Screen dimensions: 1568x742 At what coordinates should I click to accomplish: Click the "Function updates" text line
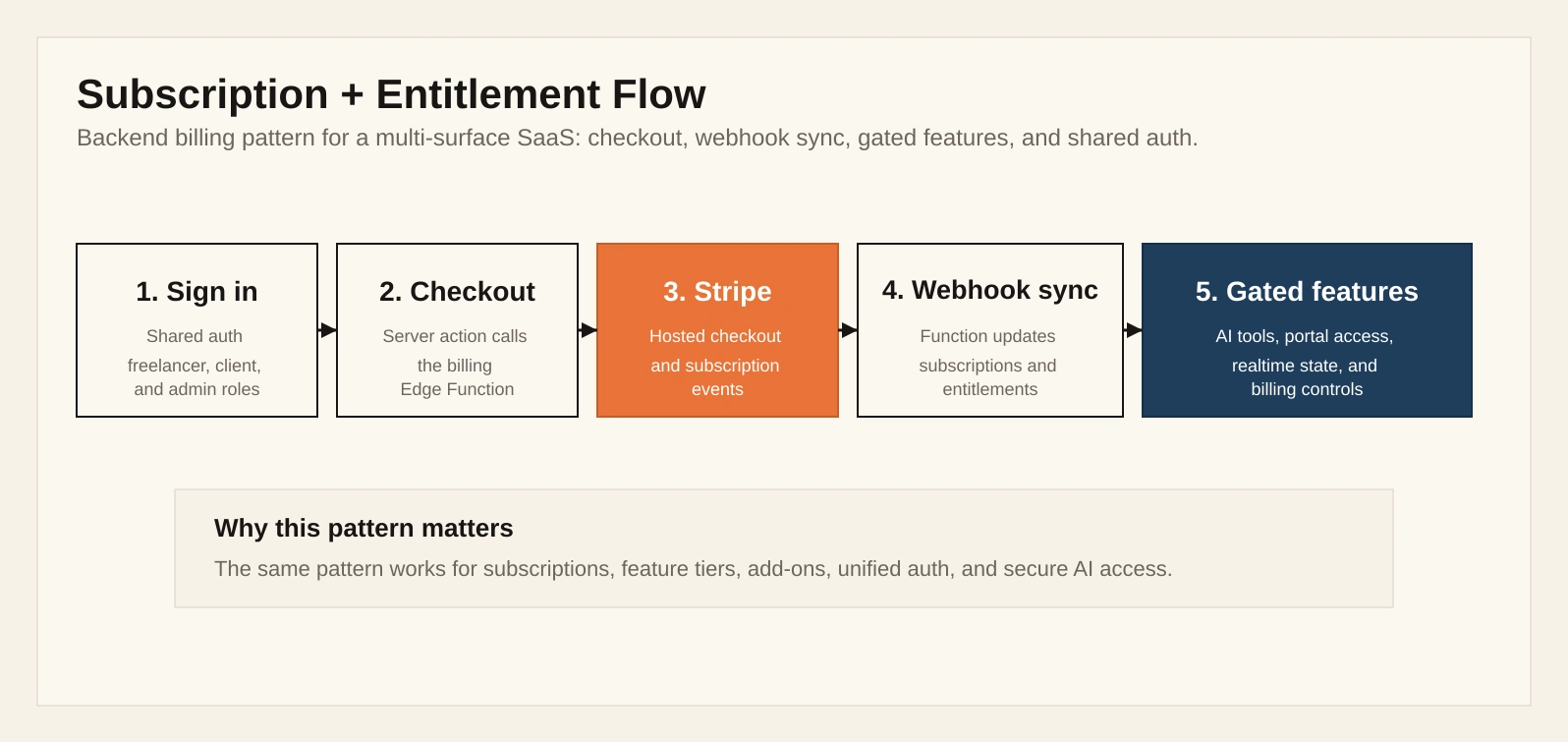coord(987,336)
